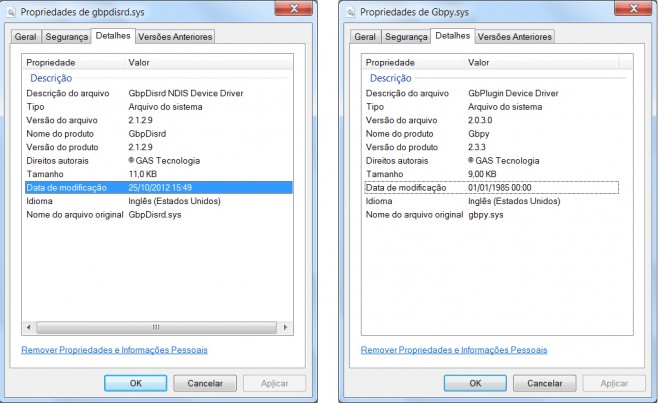Screen dimensions: 658x403
Task: Select Data de modificação row showing 01/01/1985
Action: (491, 187)
